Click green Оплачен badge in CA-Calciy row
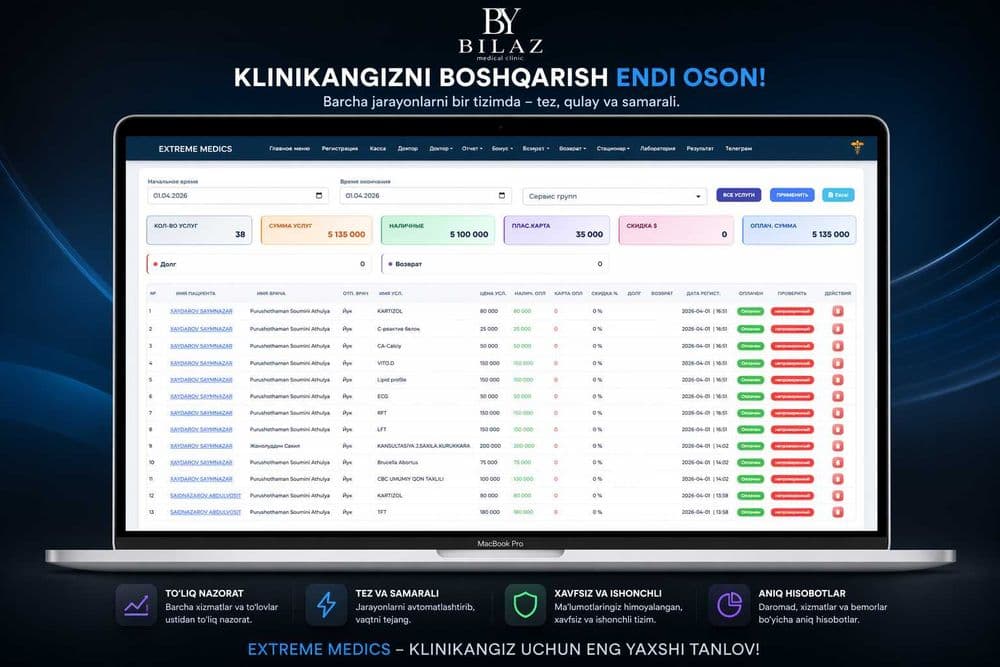The height and width of the screenshot is (667, 1000). [x=751, y=346]
